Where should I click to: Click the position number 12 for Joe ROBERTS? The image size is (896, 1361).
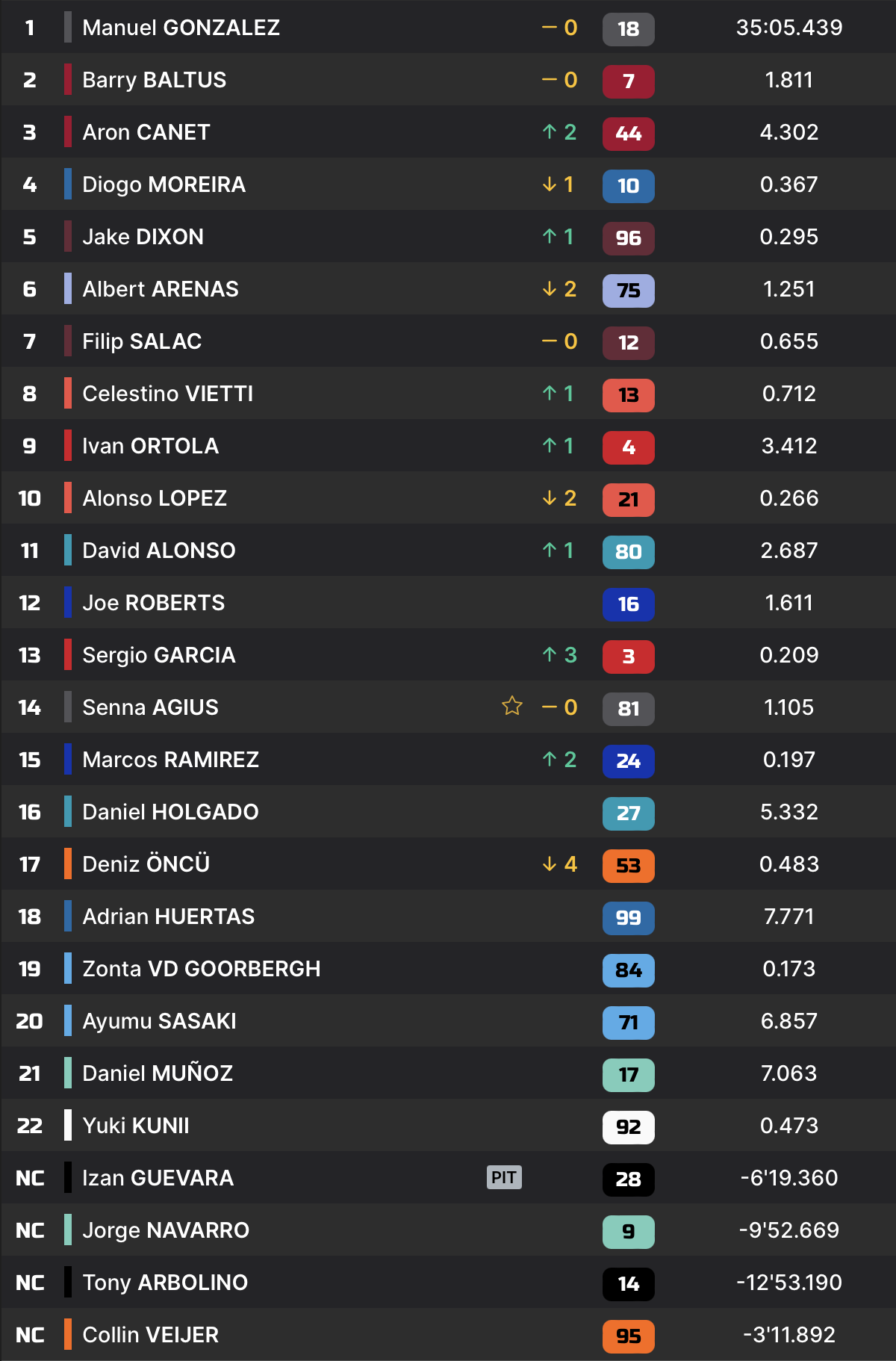[x=30, y=603]
